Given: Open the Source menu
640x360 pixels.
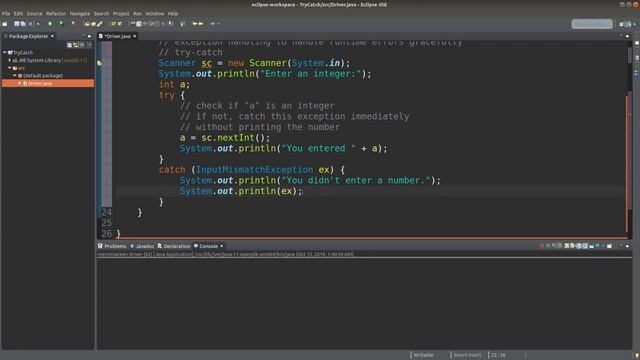Looking at the screenshot, I should [x=34, y=13].
